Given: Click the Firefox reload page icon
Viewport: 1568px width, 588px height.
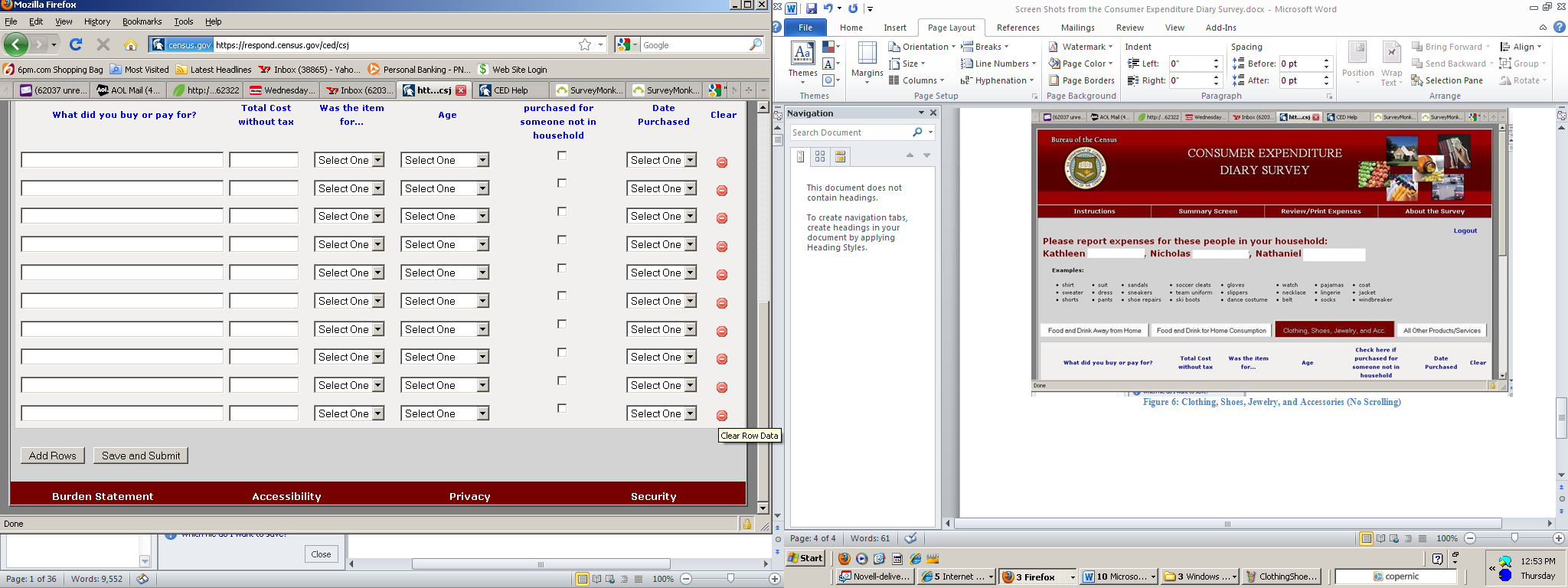Looking at the screenshot, I should pos(76,44).
